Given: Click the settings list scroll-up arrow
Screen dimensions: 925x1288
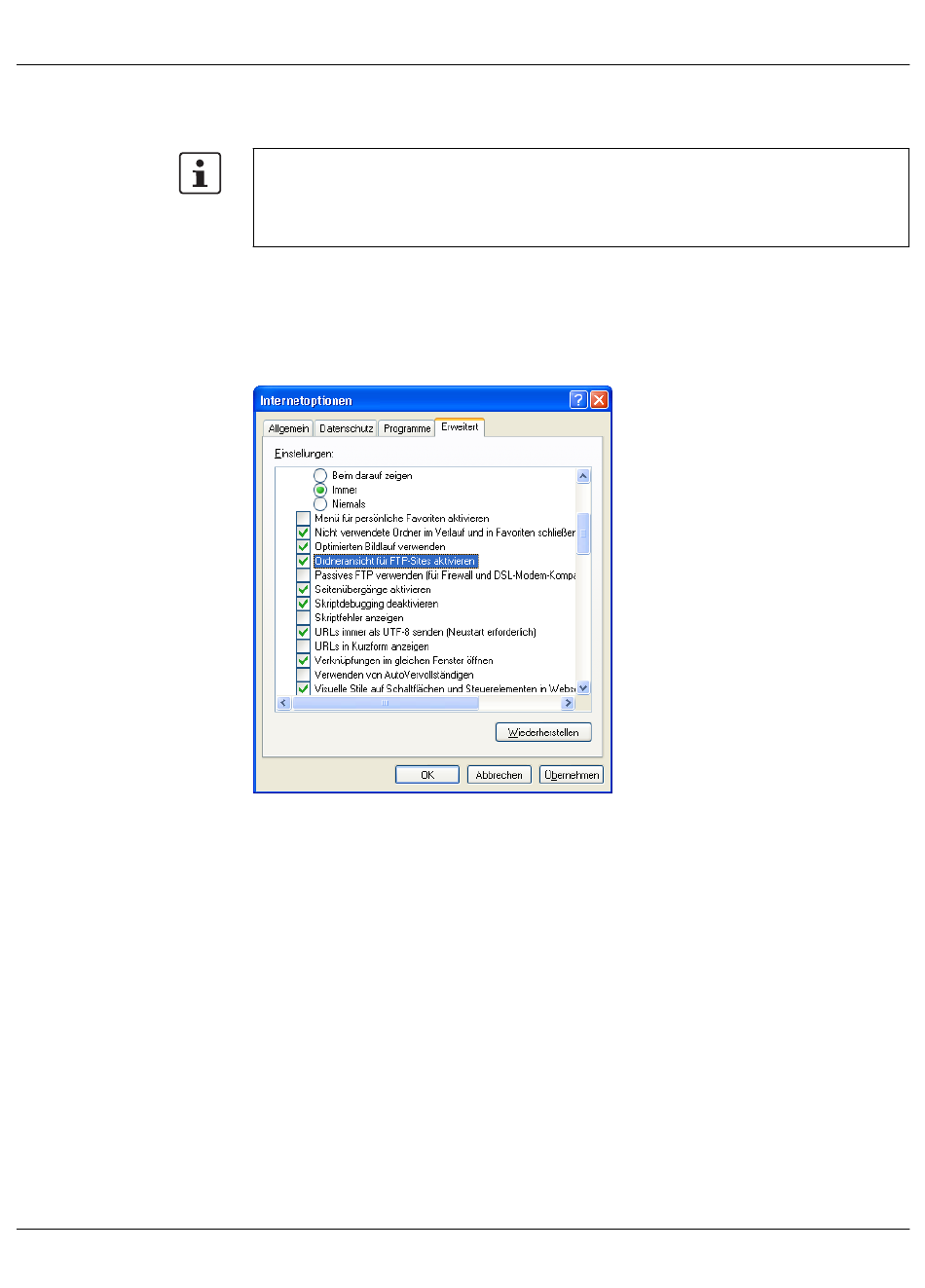Looking at the screenshot, I should [x=583, y=476].
